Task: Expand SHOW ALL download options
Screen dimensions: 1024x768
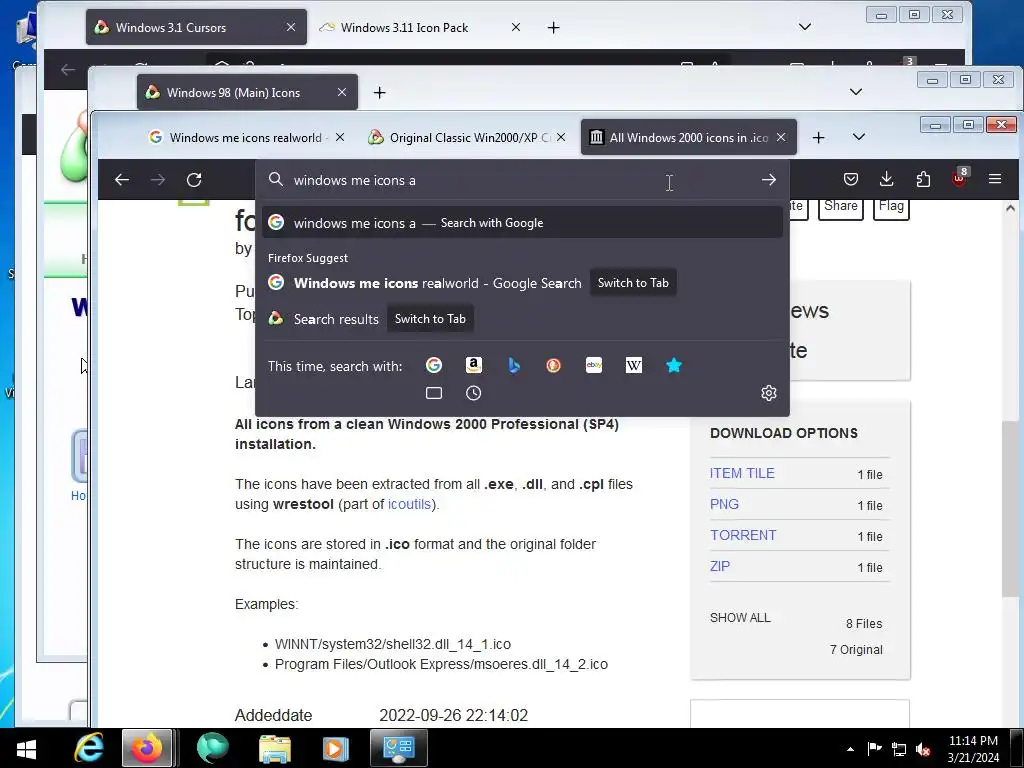Action: click(x=740, y=618)
